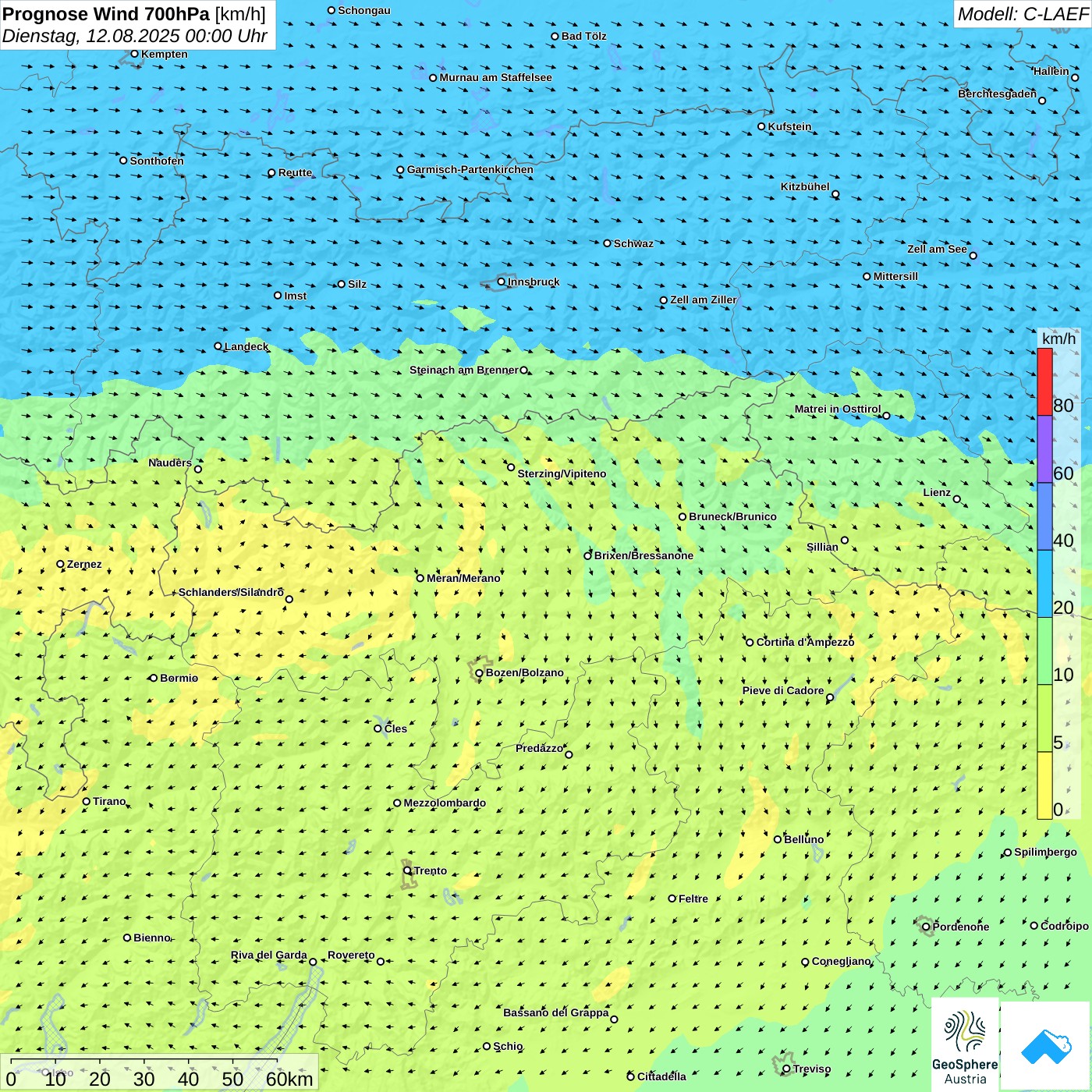Click the 'Bienno' label
This screenshot has height=1092, width=1092.
[x=152, y=938]
